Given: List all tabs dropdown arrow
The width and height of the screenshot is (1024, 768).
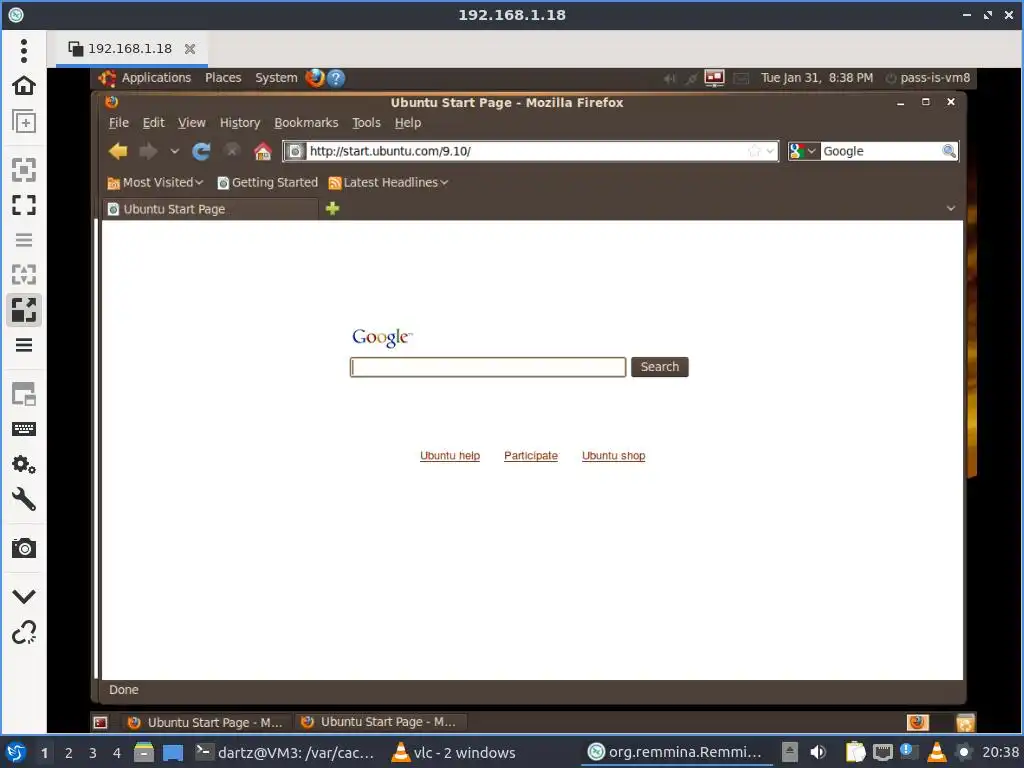Looking at the screenshot, I should point(951,208).
